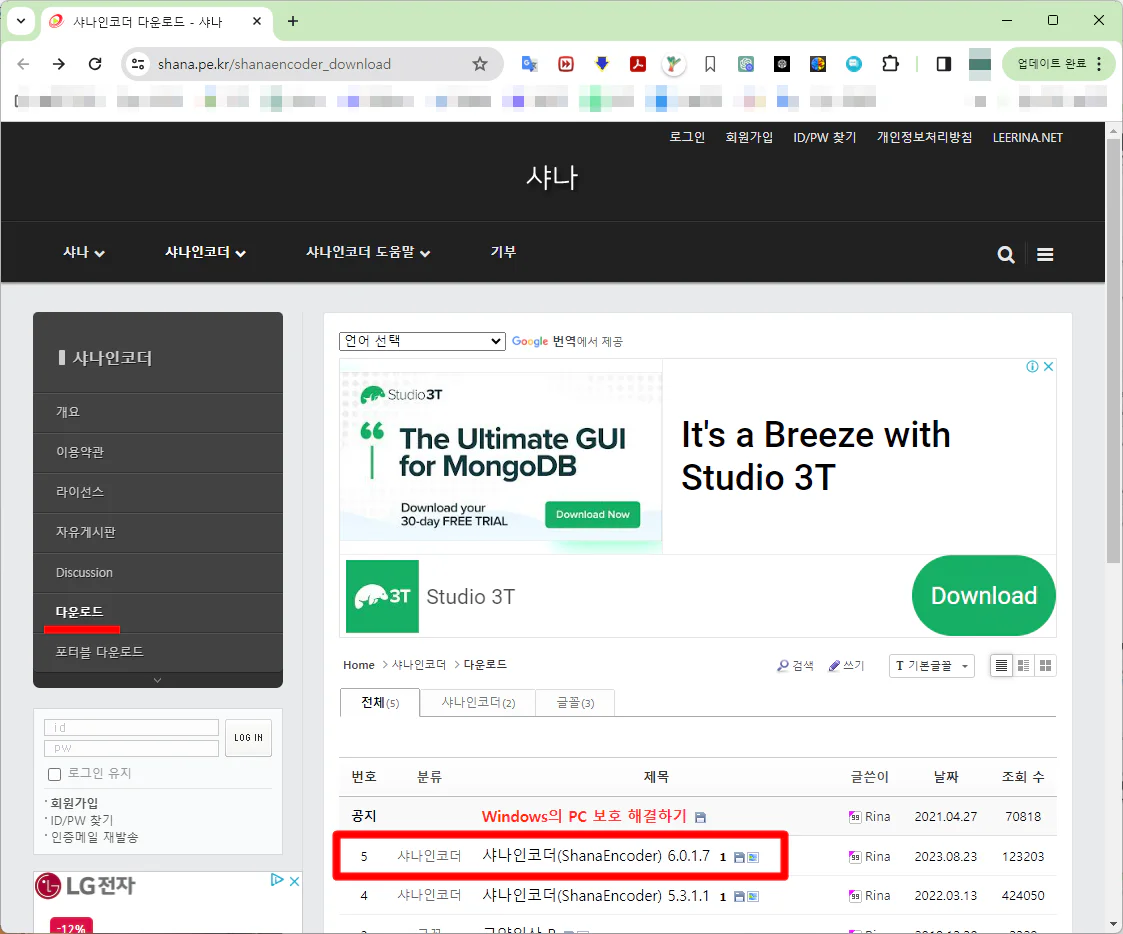Open the tab search chevron in title bar
The image size is (1123, 934).
click(x=21, y=21)
